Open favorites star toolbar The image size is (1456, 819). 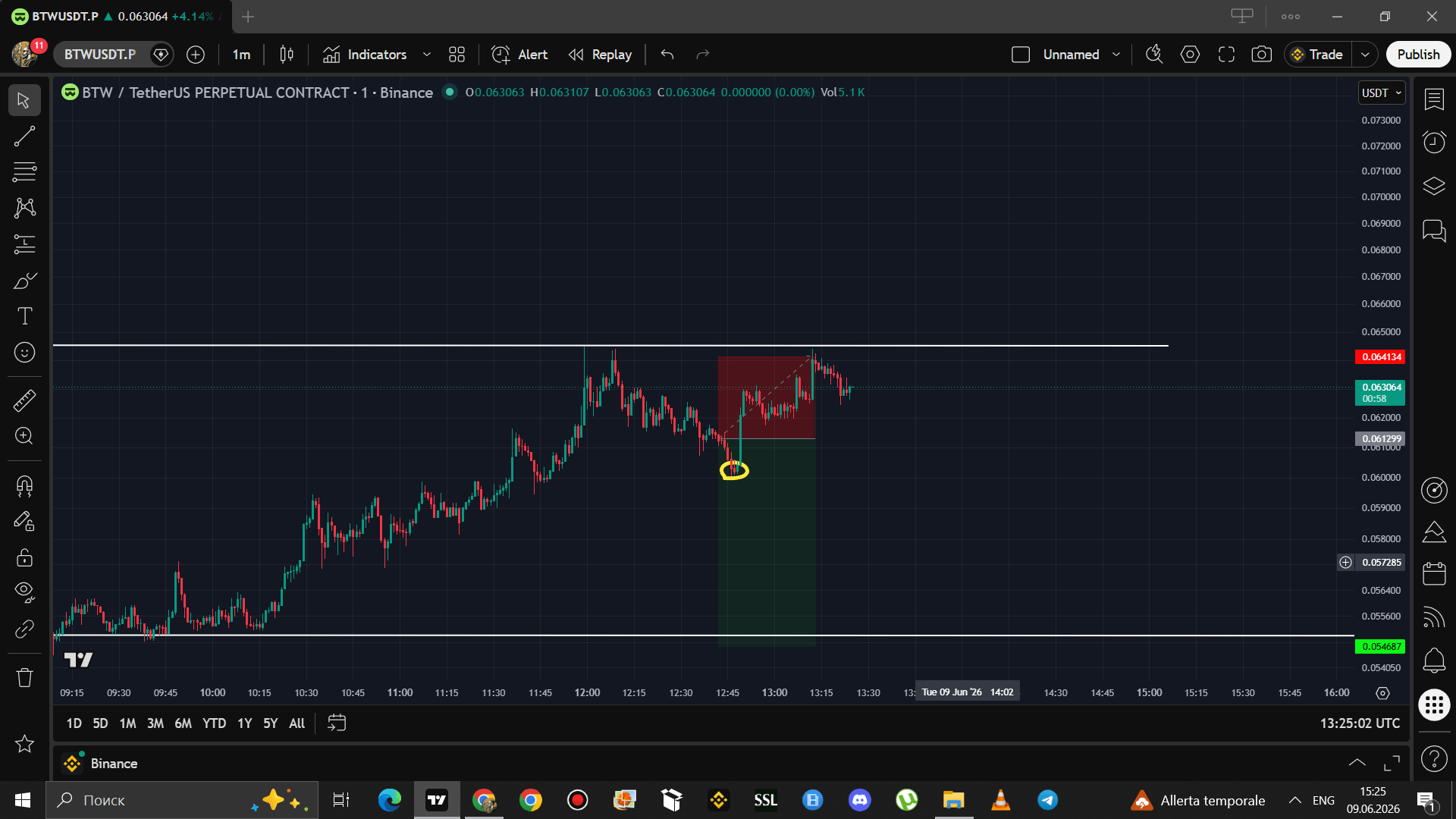(24, 744)
